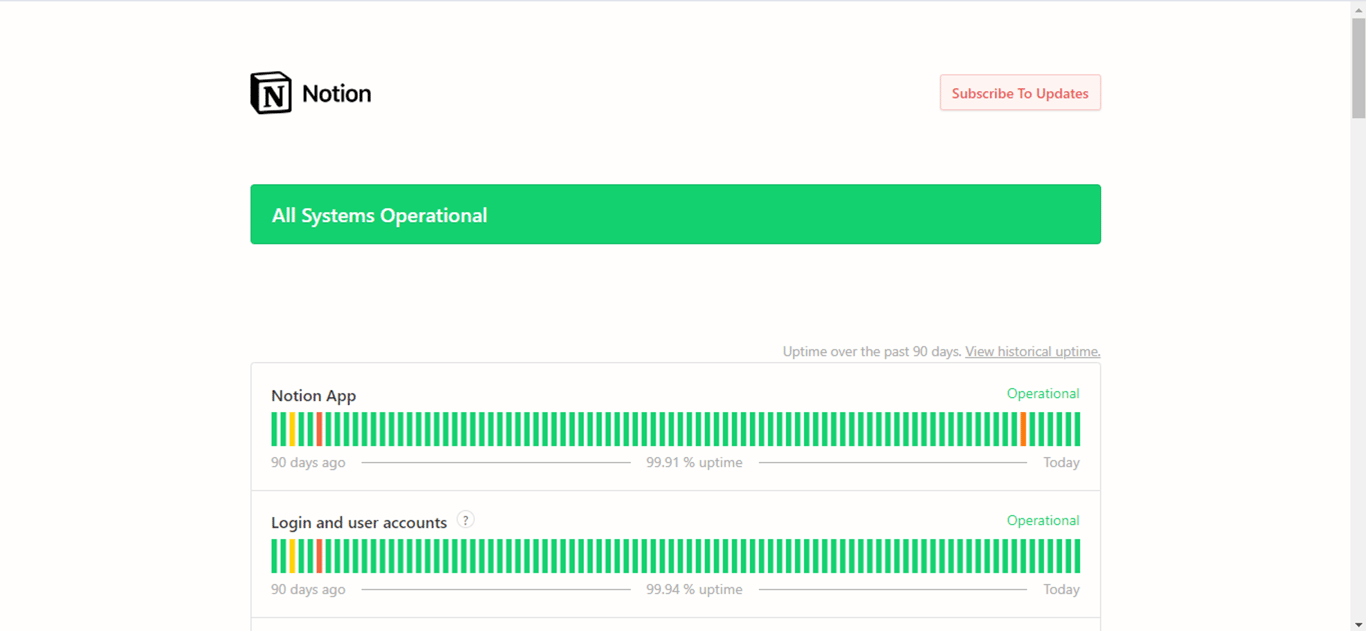Click the scrollbar down arrow

(1358, 624)
